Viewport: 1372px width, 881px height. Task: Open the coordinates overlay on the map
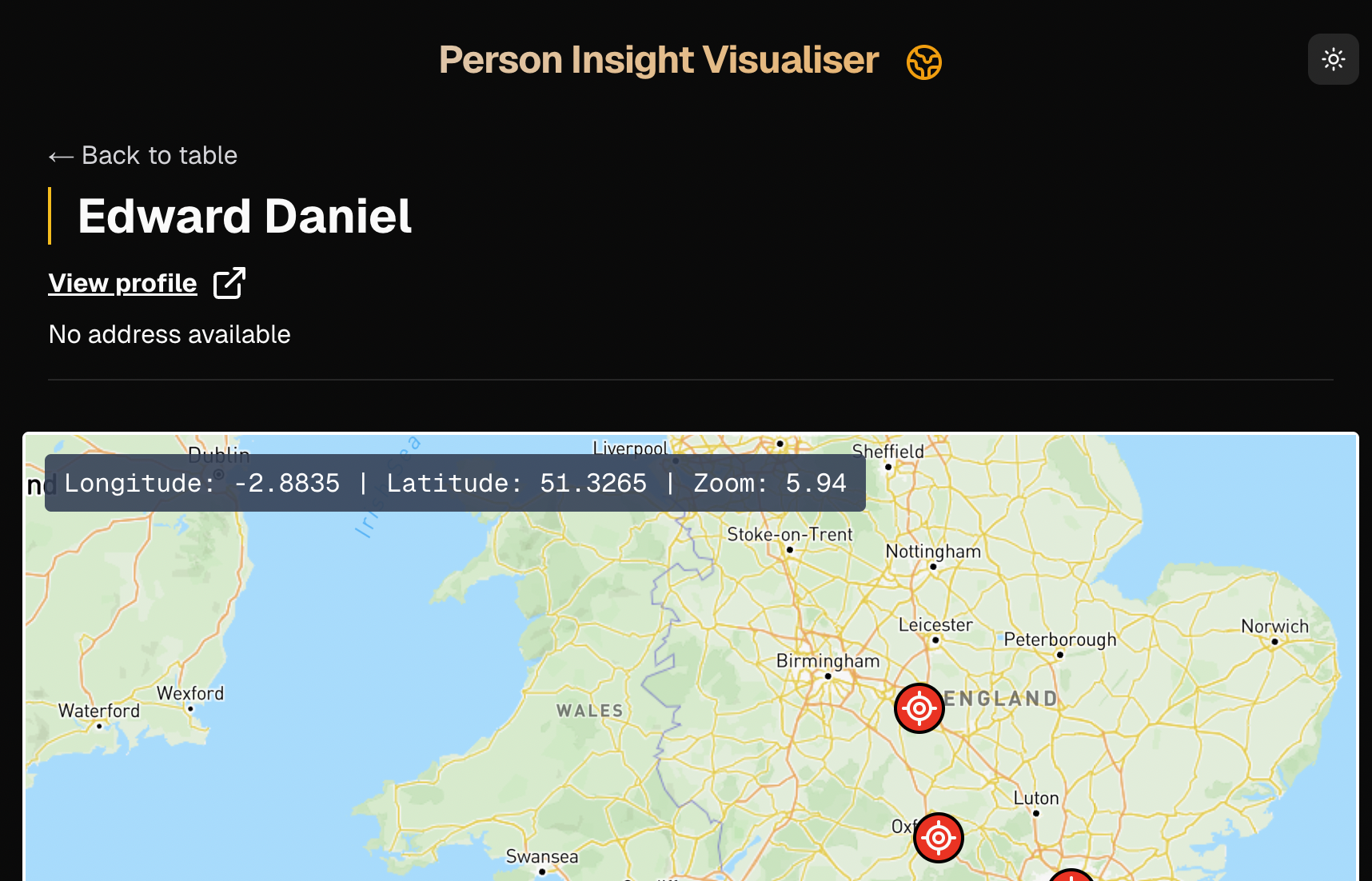point(454,483)
